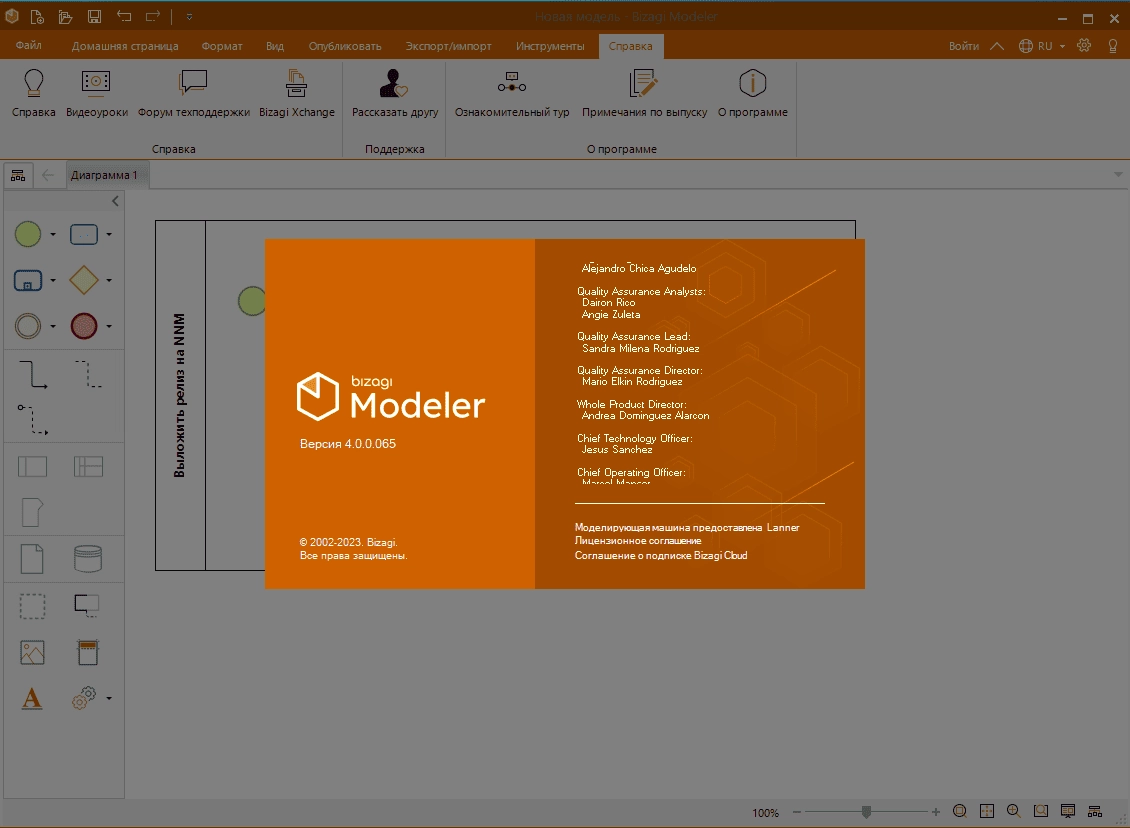Select the Sub-process shape in palette
1130x828 pixels.
tap(28, 280)
